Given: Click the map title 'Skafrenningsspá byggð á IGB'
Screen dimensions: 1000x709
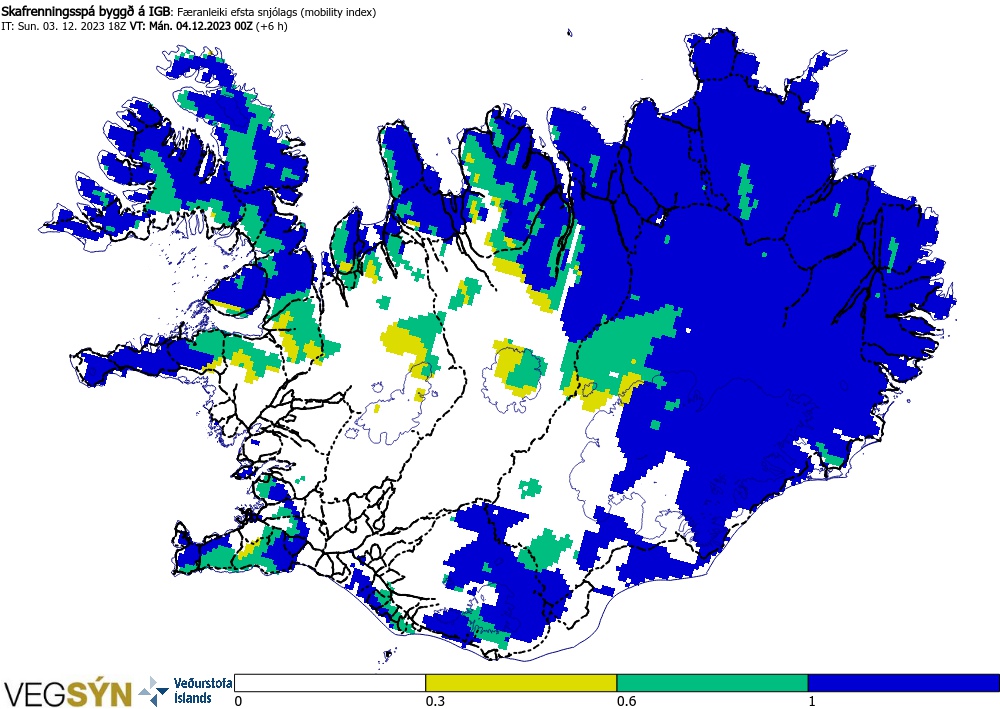Looking at the screenshot, I should point(86,12).
